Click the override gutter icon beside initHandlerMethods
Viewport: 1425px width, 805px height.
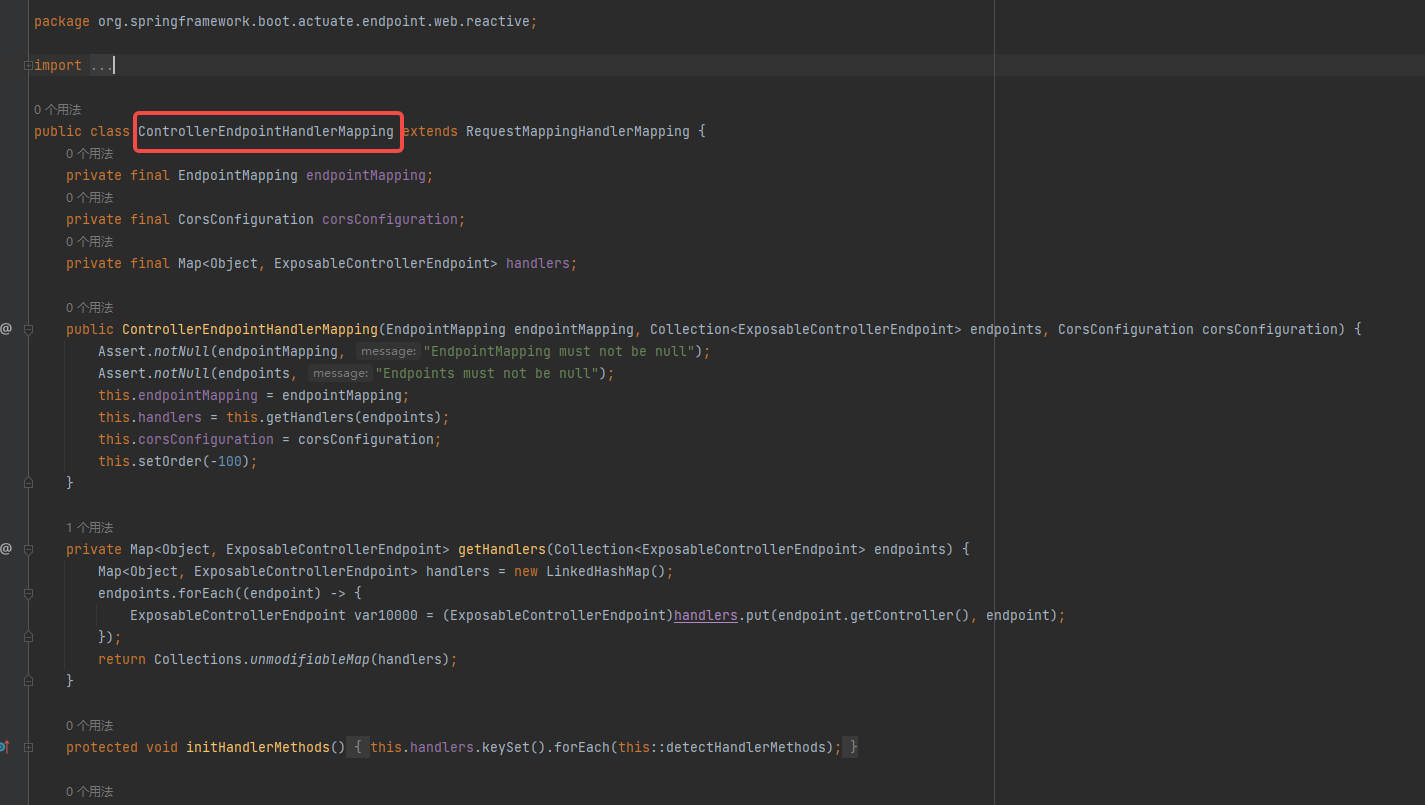[x=5, y=747]
